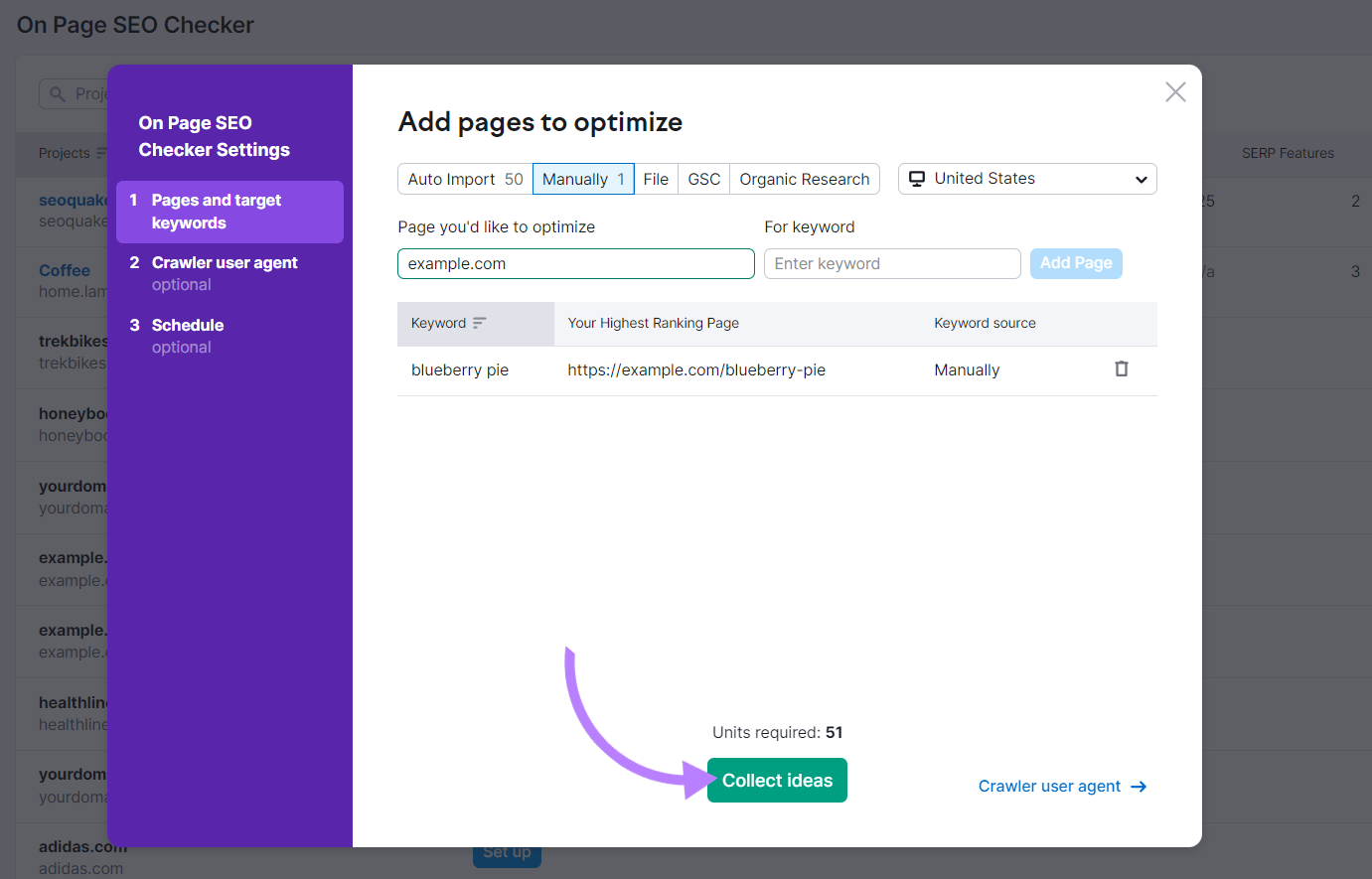
Task: Click the magnifier icon in the project search field
Action: tap(57, 93)
